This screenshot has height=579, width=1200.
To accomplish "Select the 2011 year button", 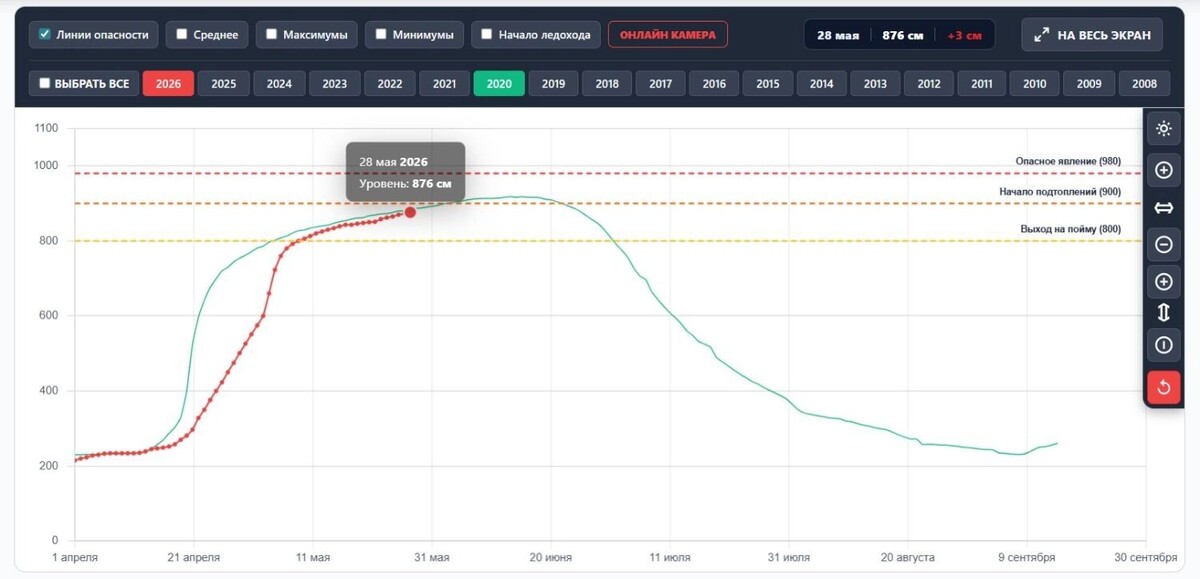I will (982, 84).
